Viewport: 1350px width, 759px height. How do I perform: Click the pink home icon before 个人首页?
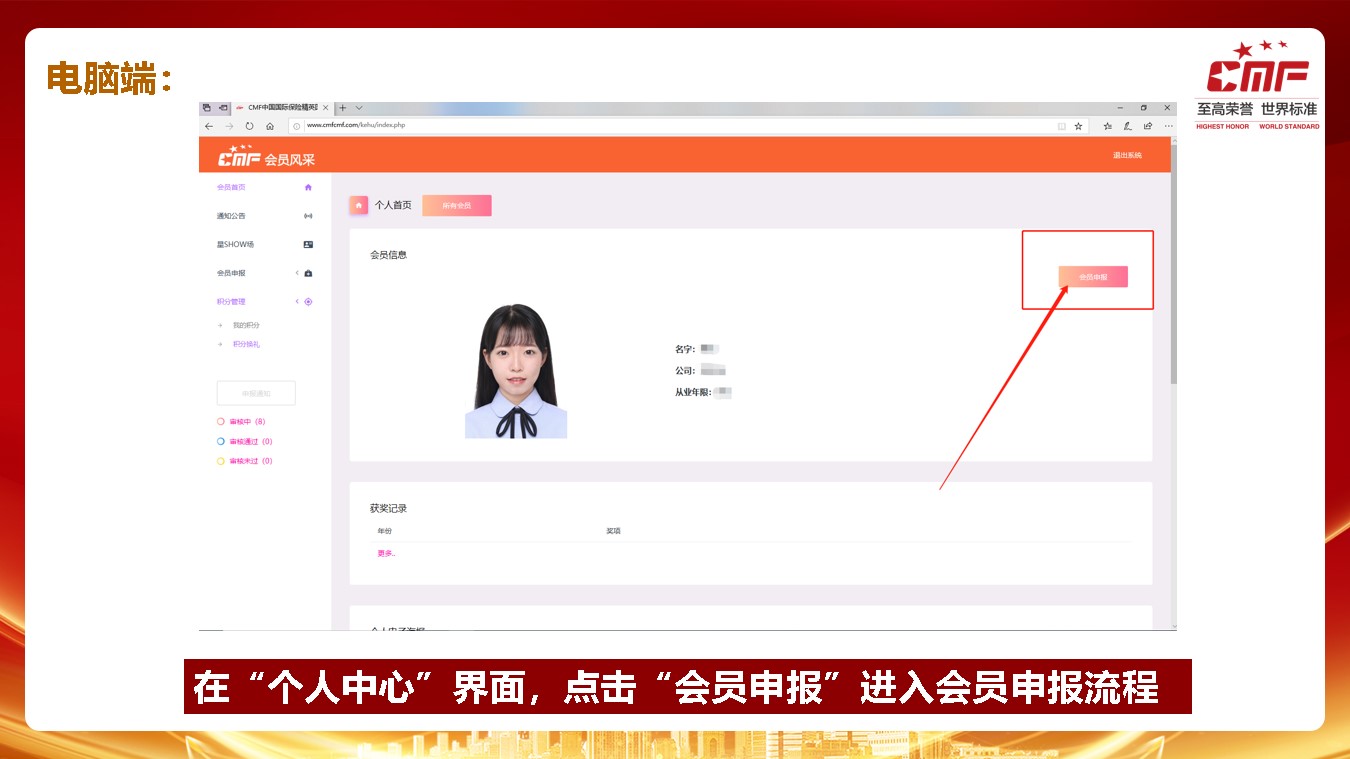tap(359, 204)
